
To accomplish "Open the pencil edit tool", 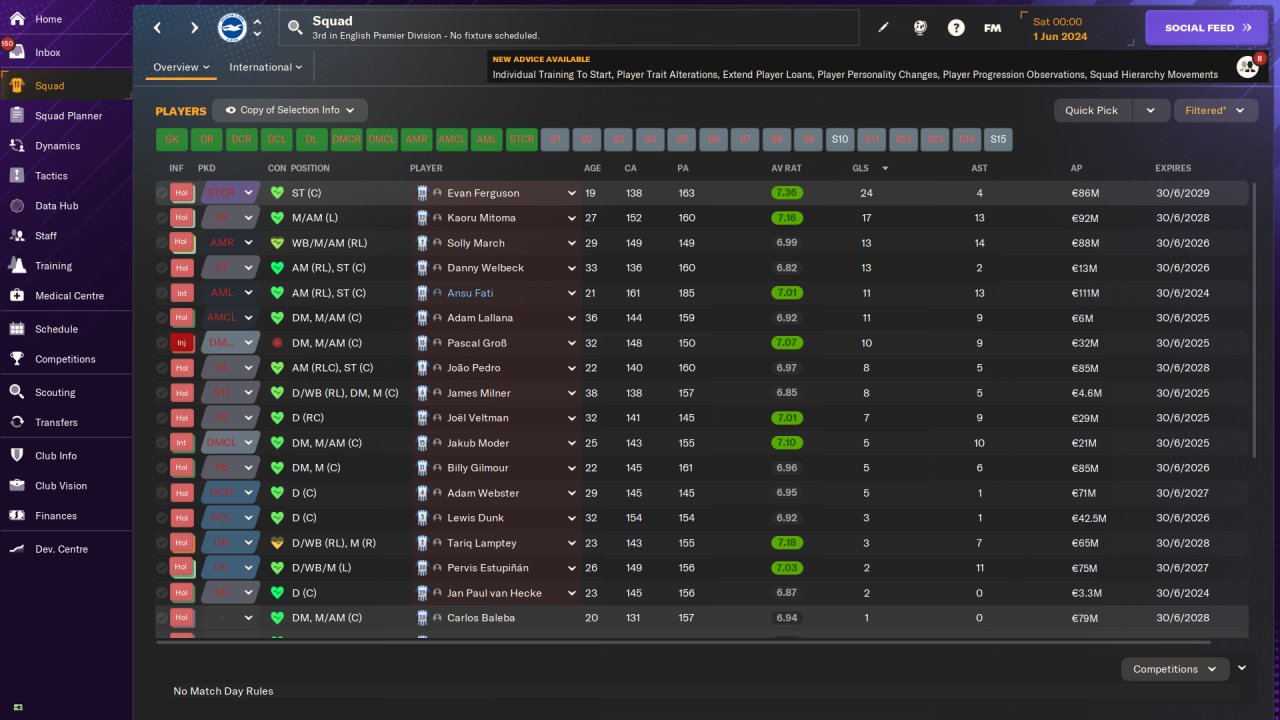I will [883, 28].
